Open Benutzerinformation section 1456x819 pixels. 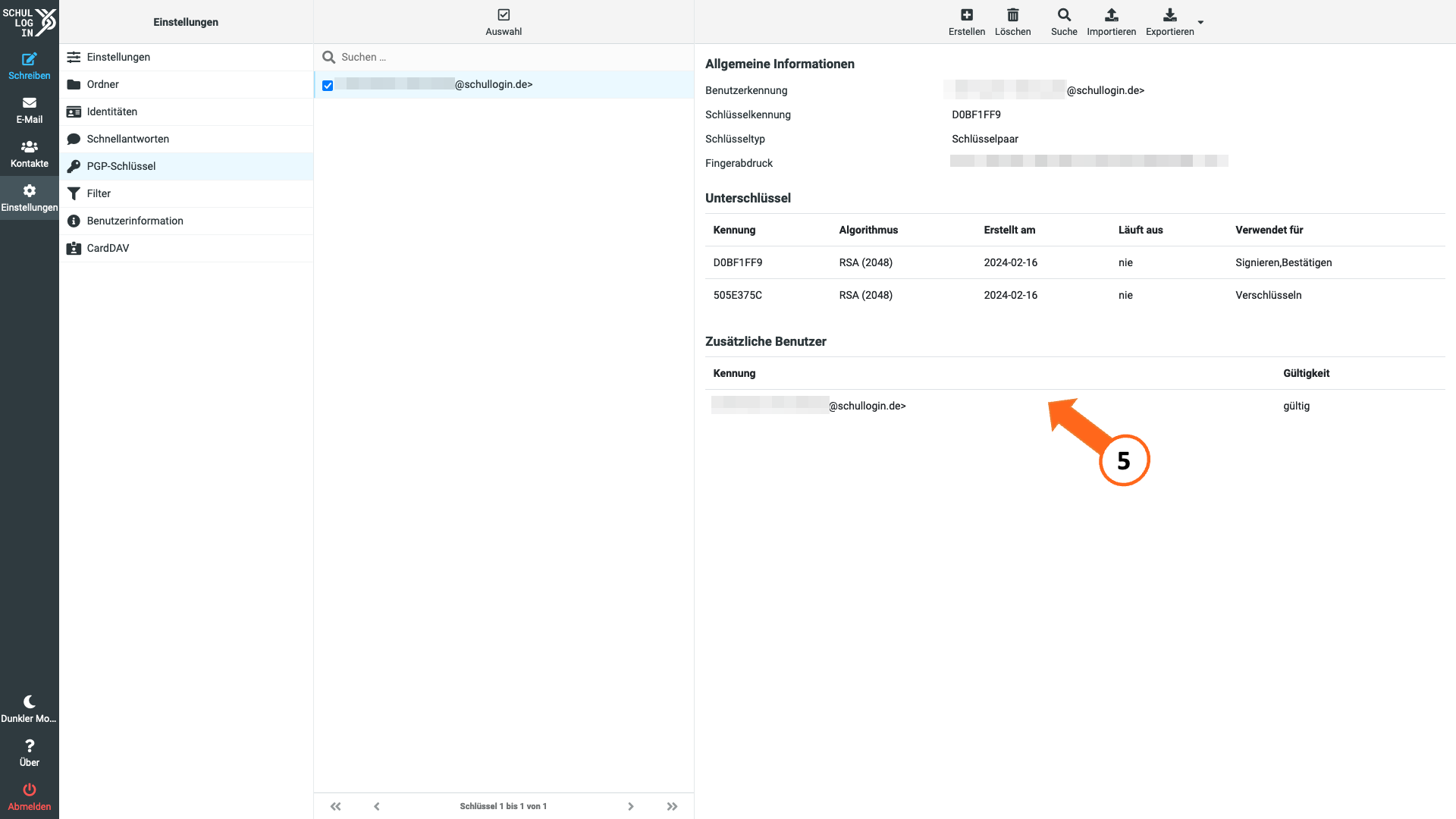coord(187,221)
